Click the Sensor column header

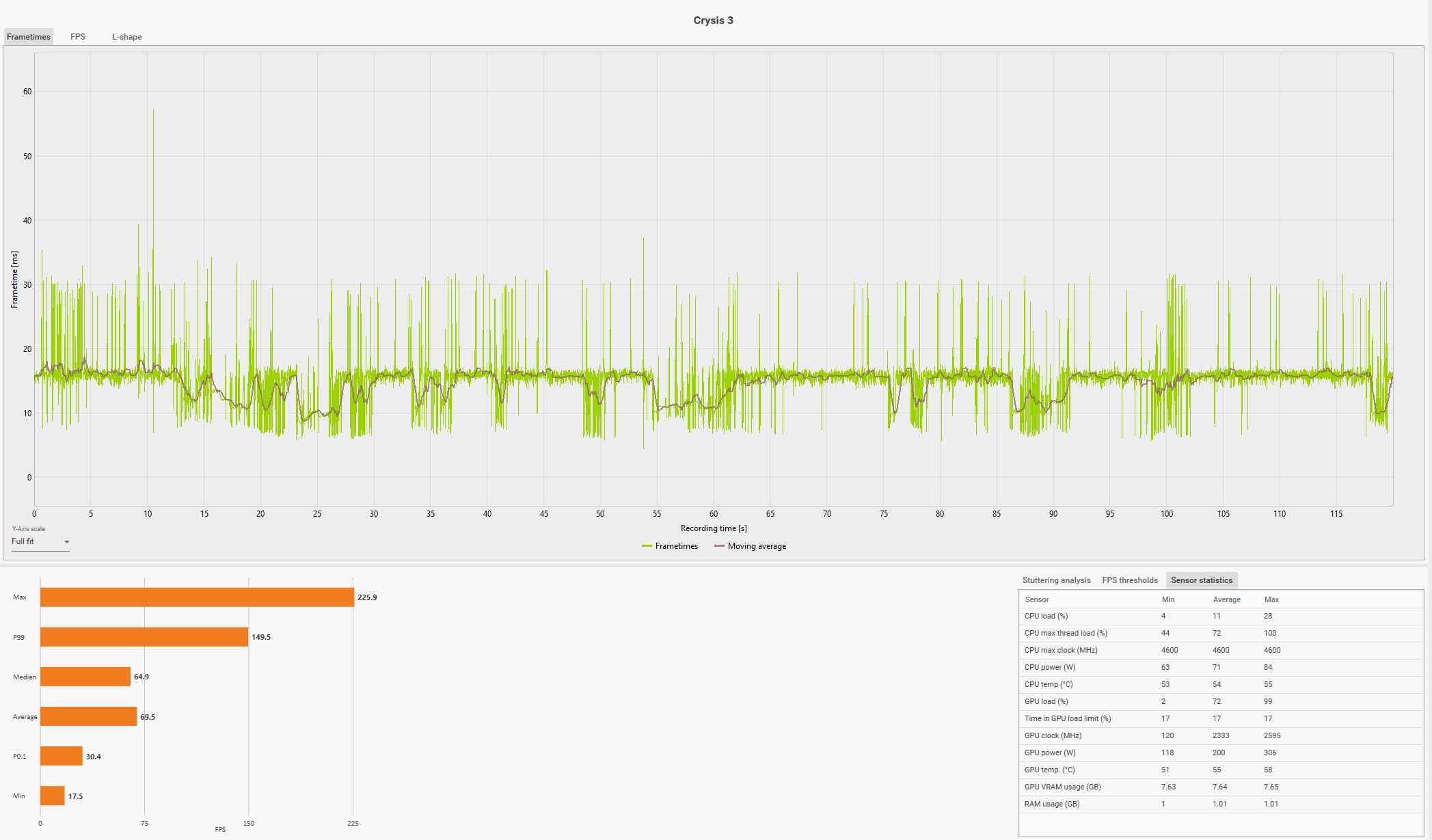(1036, 599)
